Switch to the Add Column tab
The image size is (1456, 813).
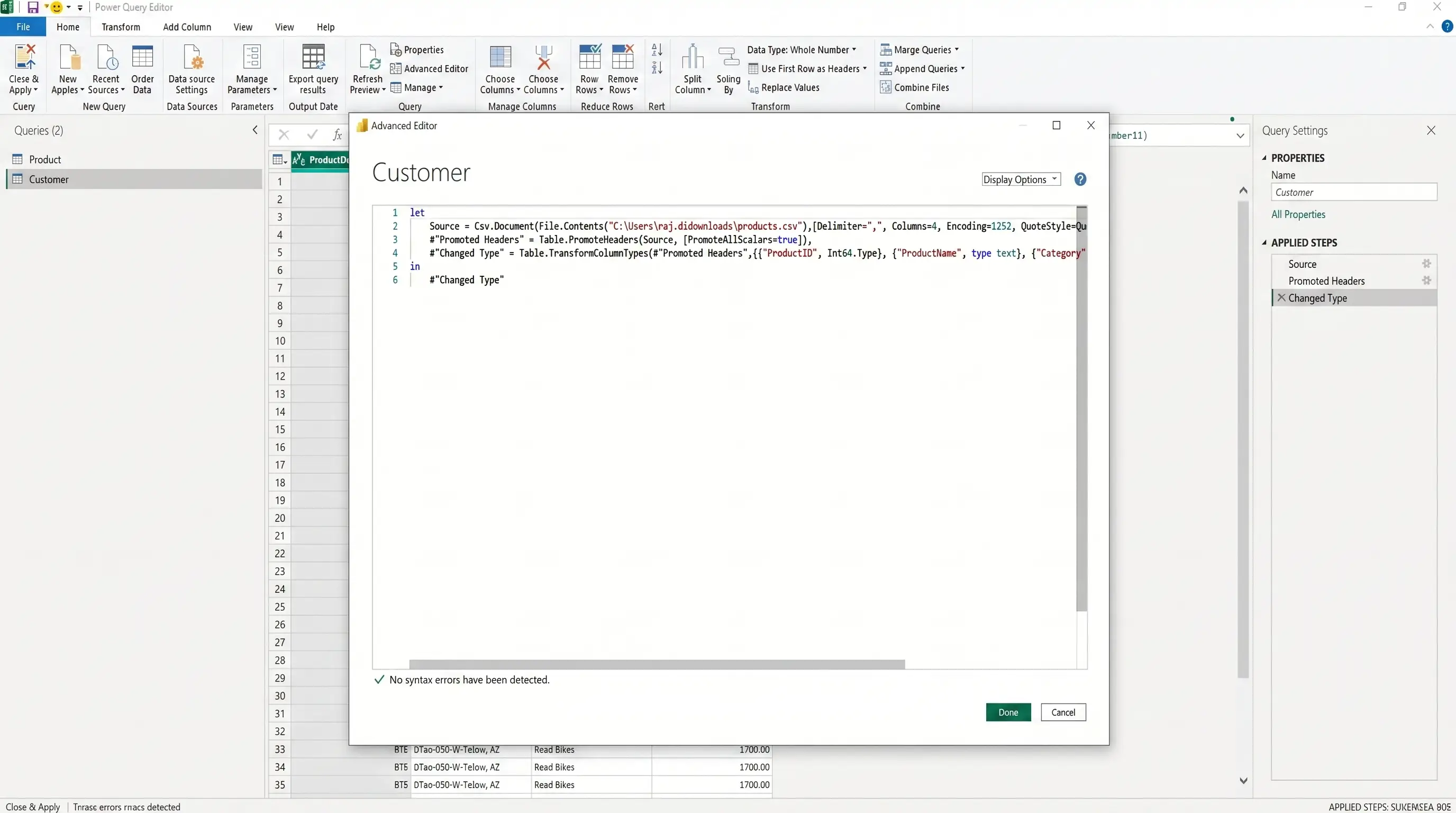pos(187,26)
